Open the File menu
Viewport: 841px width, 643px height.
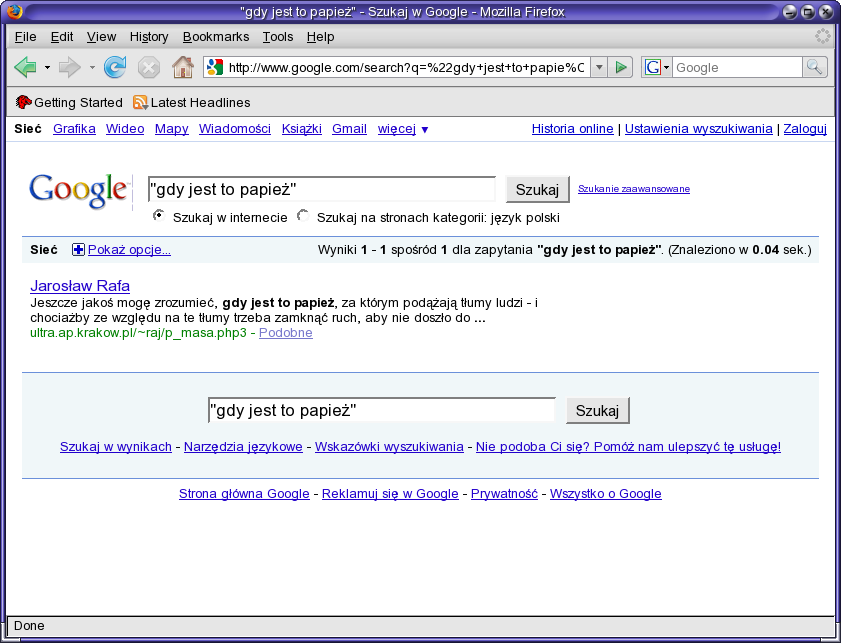(25, 36)
